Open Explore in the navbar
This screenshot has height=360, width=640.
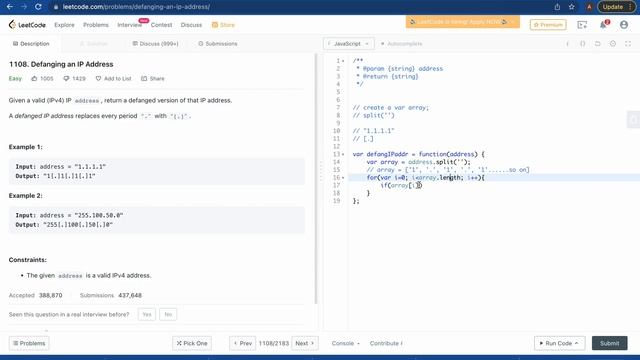(64, 25)
